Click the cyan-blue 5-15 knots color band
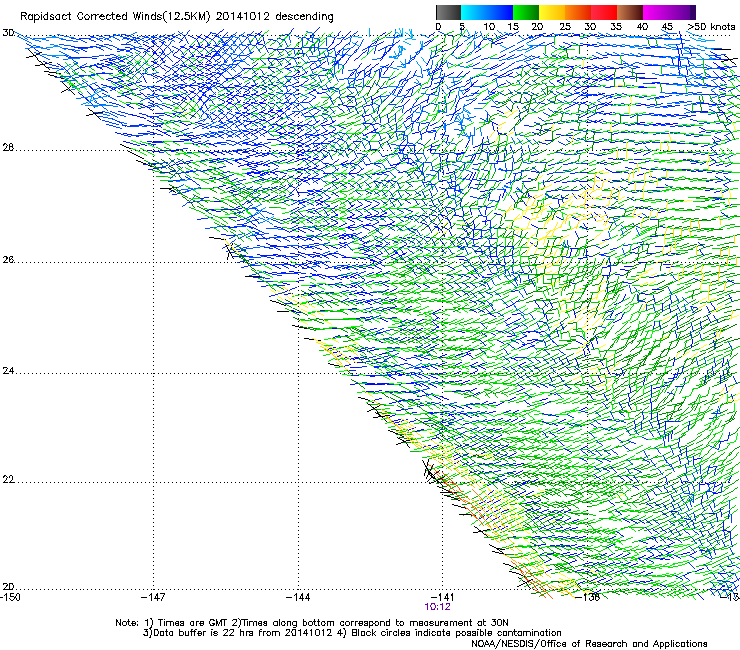This screenshot has width=740, height=650. (487, 12)
